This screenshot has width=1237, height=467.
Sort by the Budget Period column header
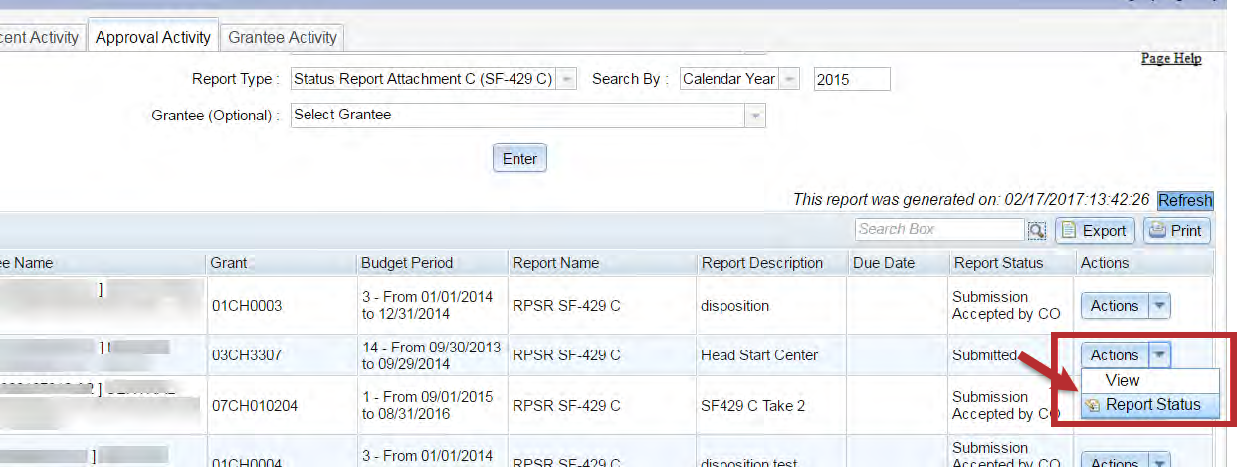click(x=407, y=263)
